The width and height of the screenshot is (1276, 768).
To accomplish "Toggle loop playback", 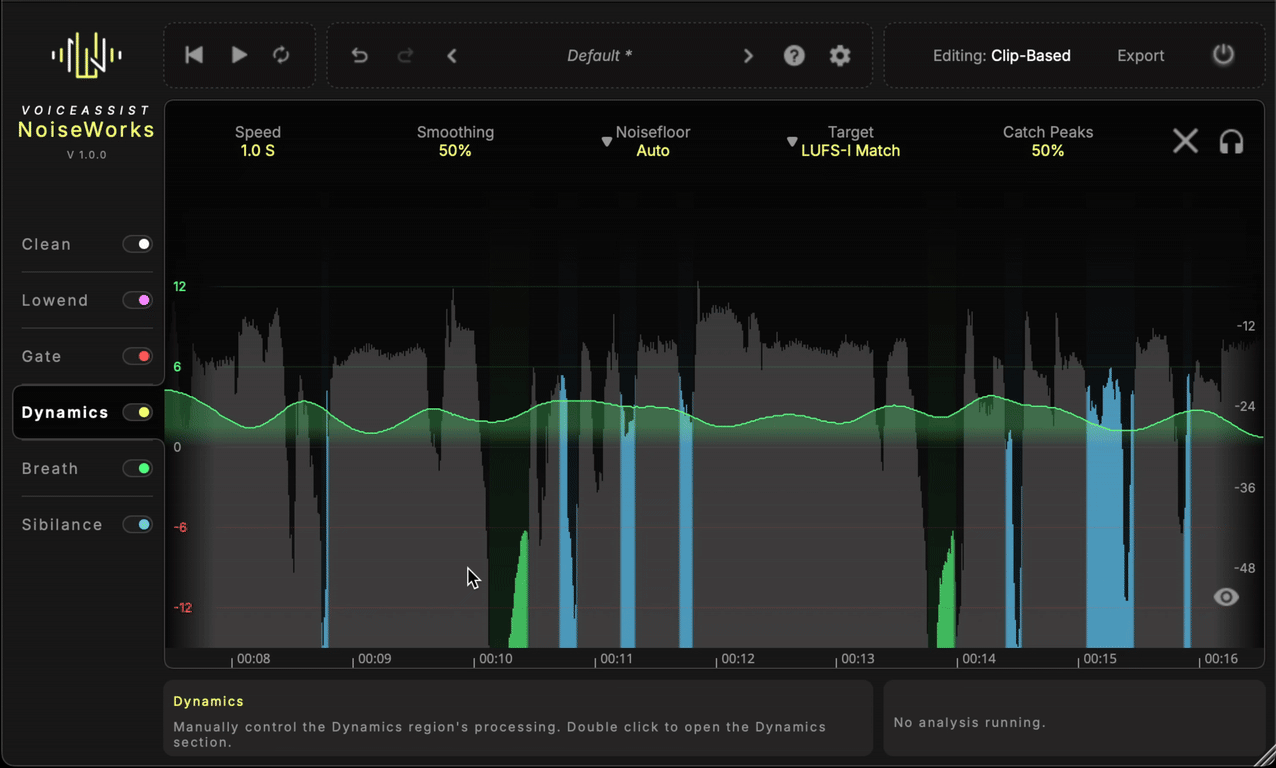I will point(281,55).
